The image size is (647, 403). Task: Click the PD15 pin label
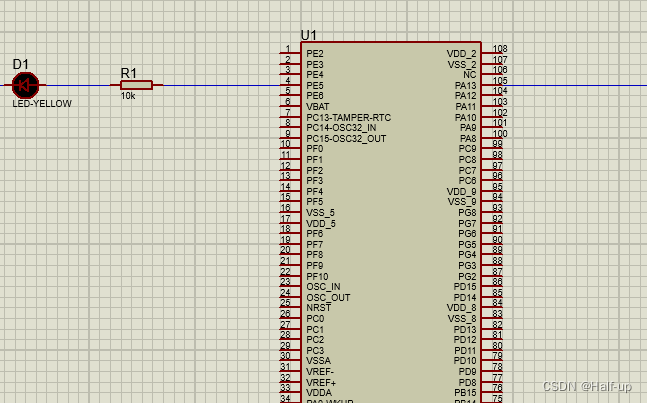coord(465,287)
